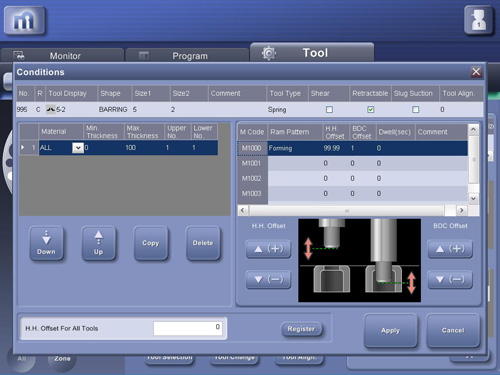
Task: Move the row with the Up arrow button
Action: (x=99, y=243)
